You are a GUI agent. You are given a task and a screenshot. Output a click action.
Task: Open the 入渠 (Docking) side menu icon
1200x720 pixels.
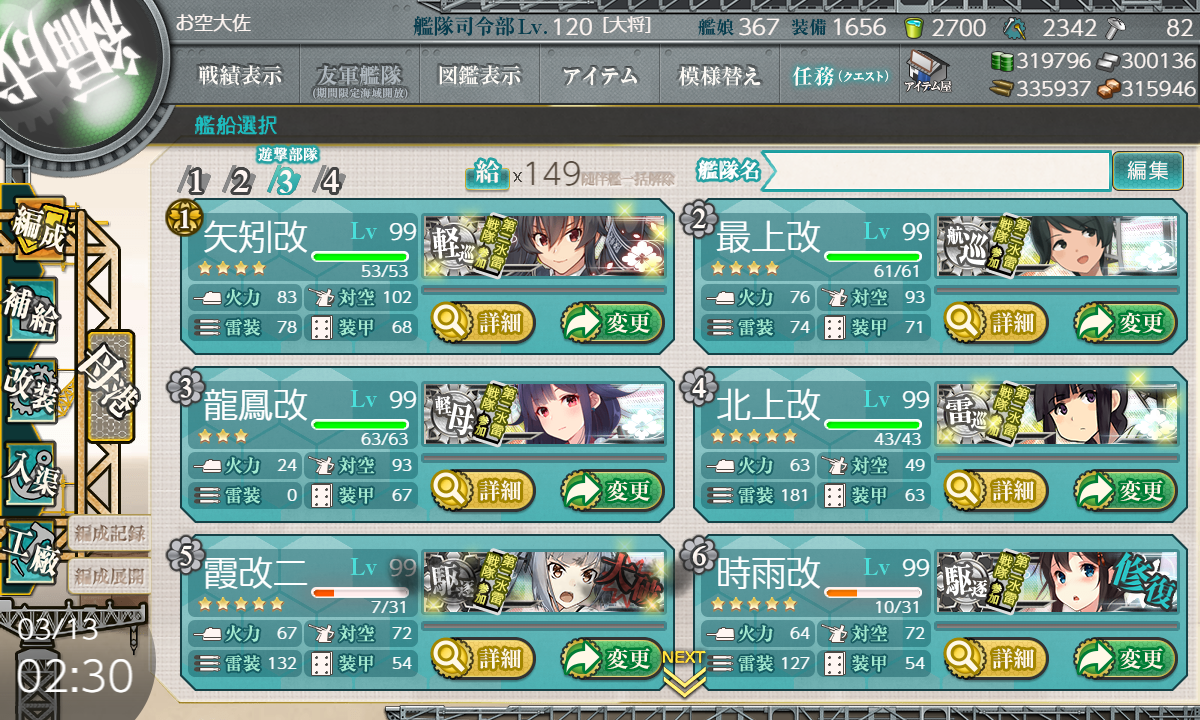tap(31, 470)
